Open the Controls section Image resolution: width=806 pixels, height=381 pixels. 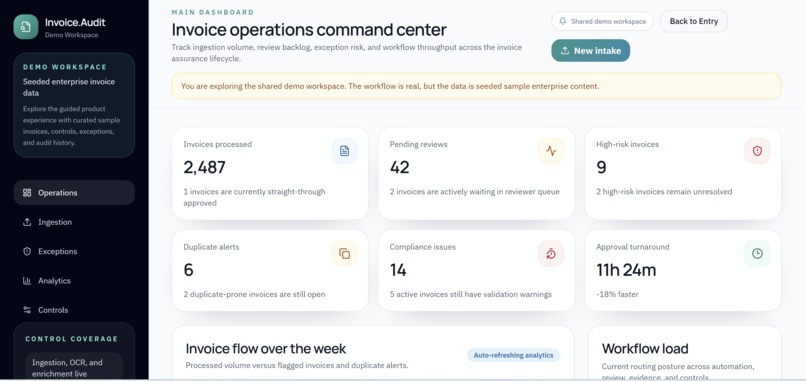tap(74, 310)
